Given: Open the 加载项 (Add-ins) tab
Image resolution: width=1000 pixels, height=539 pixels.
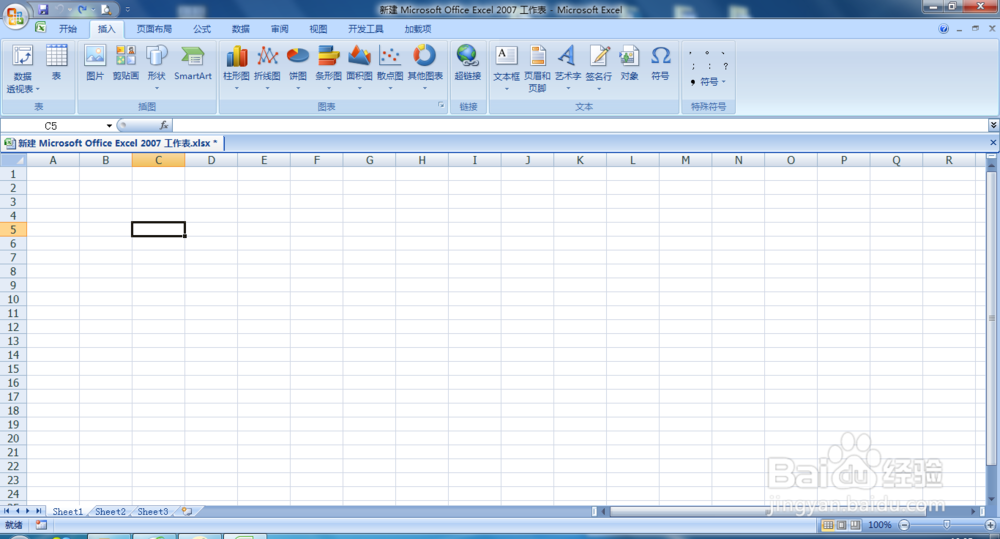Looking at the screenshot, I should pyautogui.click(x=418, y=29).
